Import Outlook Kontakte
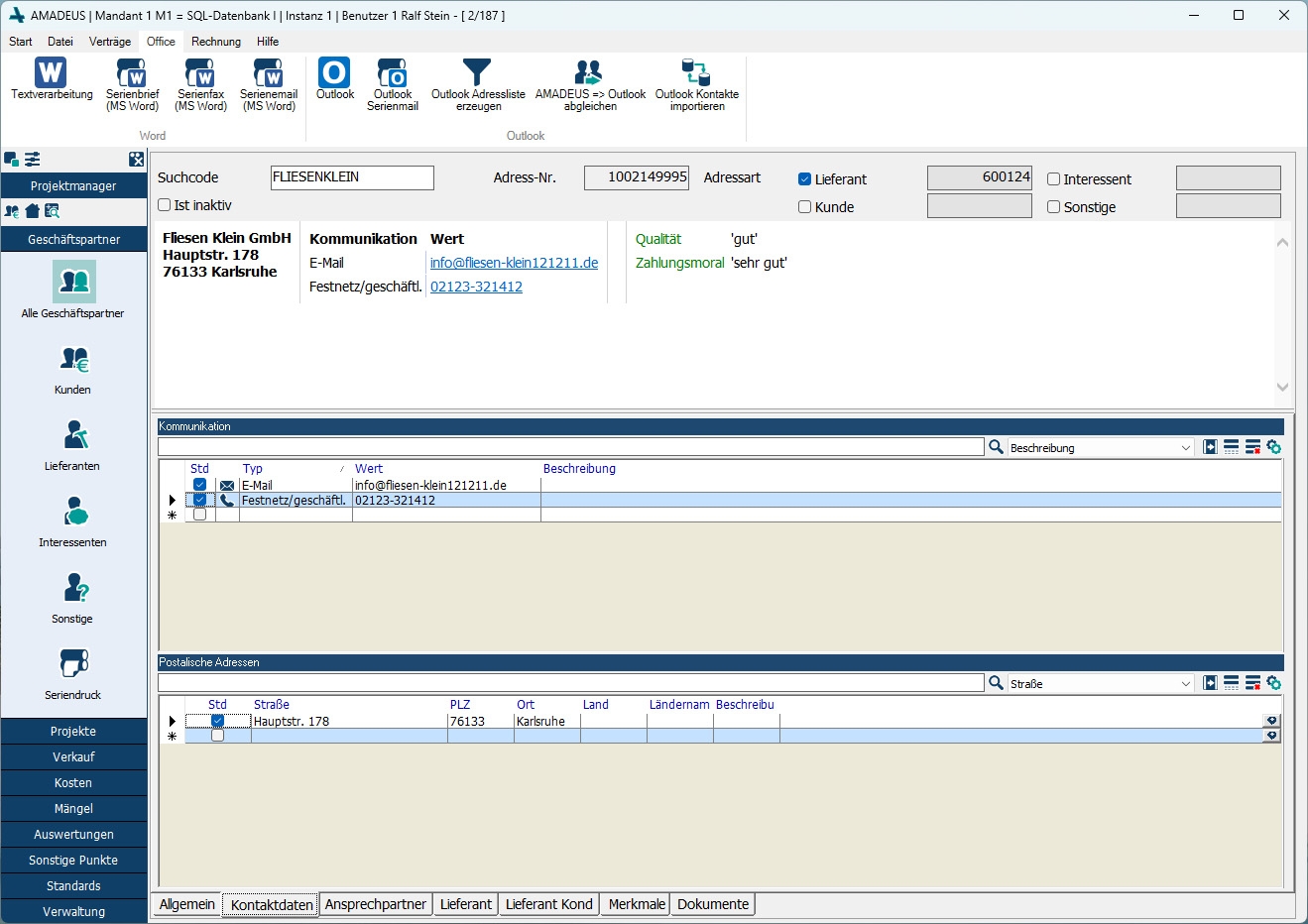1308x924 pixels. click(696, 72)
